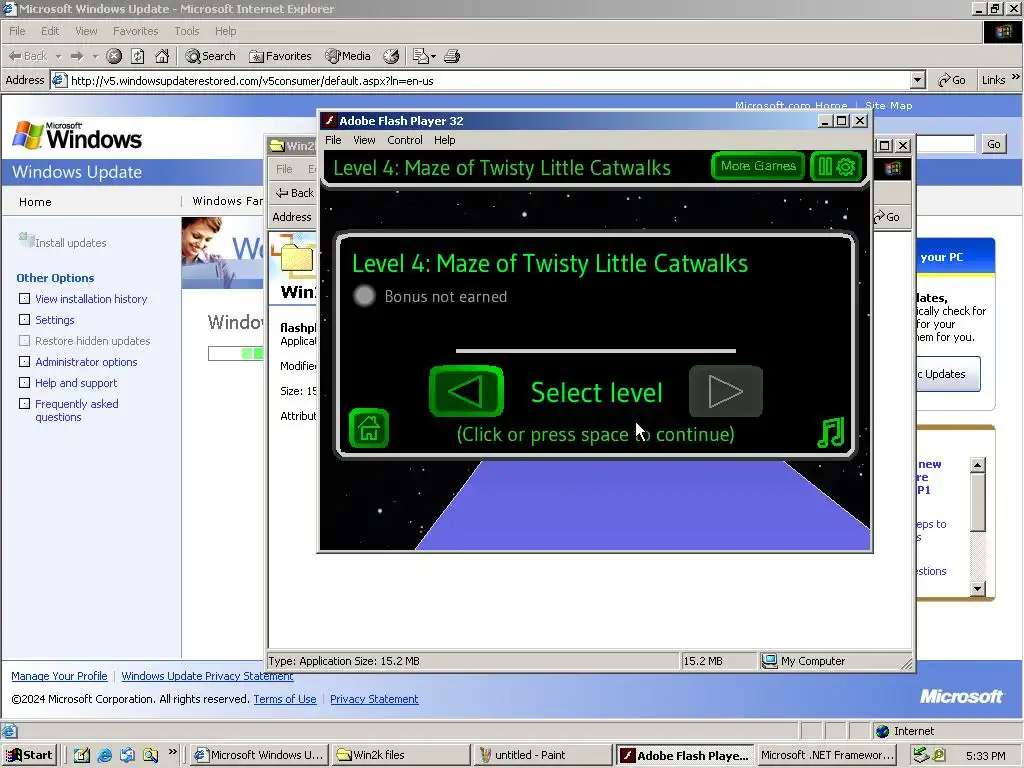
Task: Open the Terms of Use link
Action: (x=285, y=699)
